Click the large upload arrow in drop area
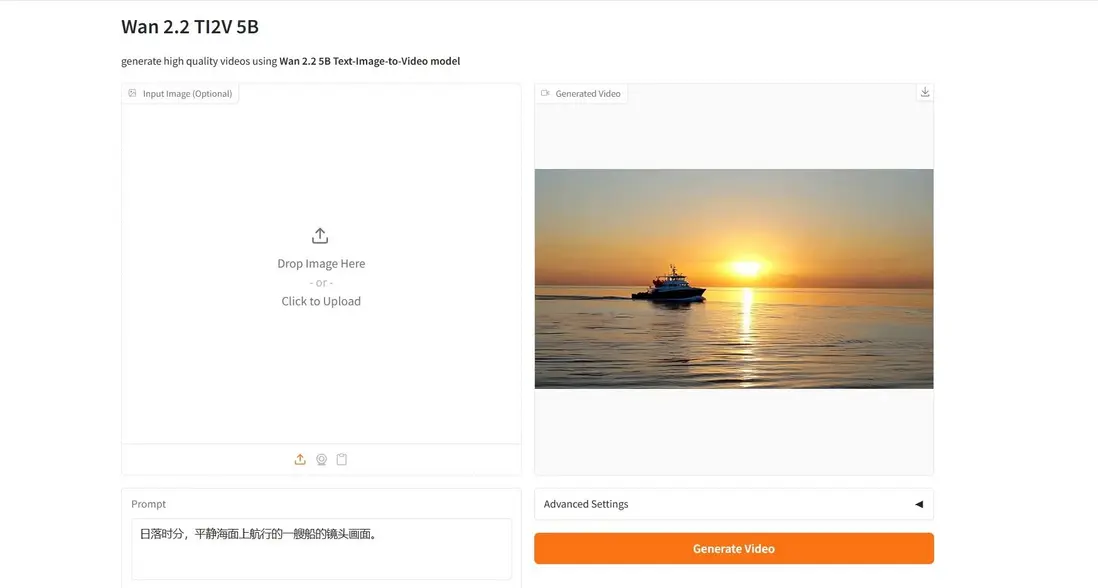Screen dimensions: 1098x588 [x=320, y=236]
